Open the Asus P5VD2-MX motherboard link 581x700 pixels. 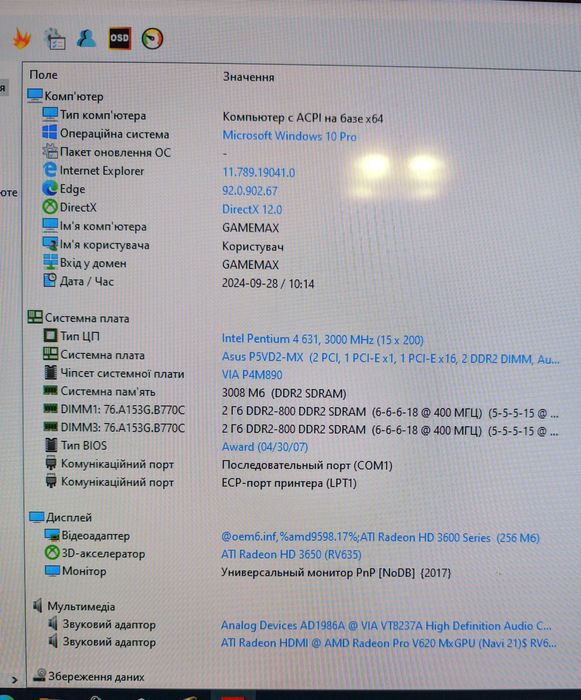(390, 358)
